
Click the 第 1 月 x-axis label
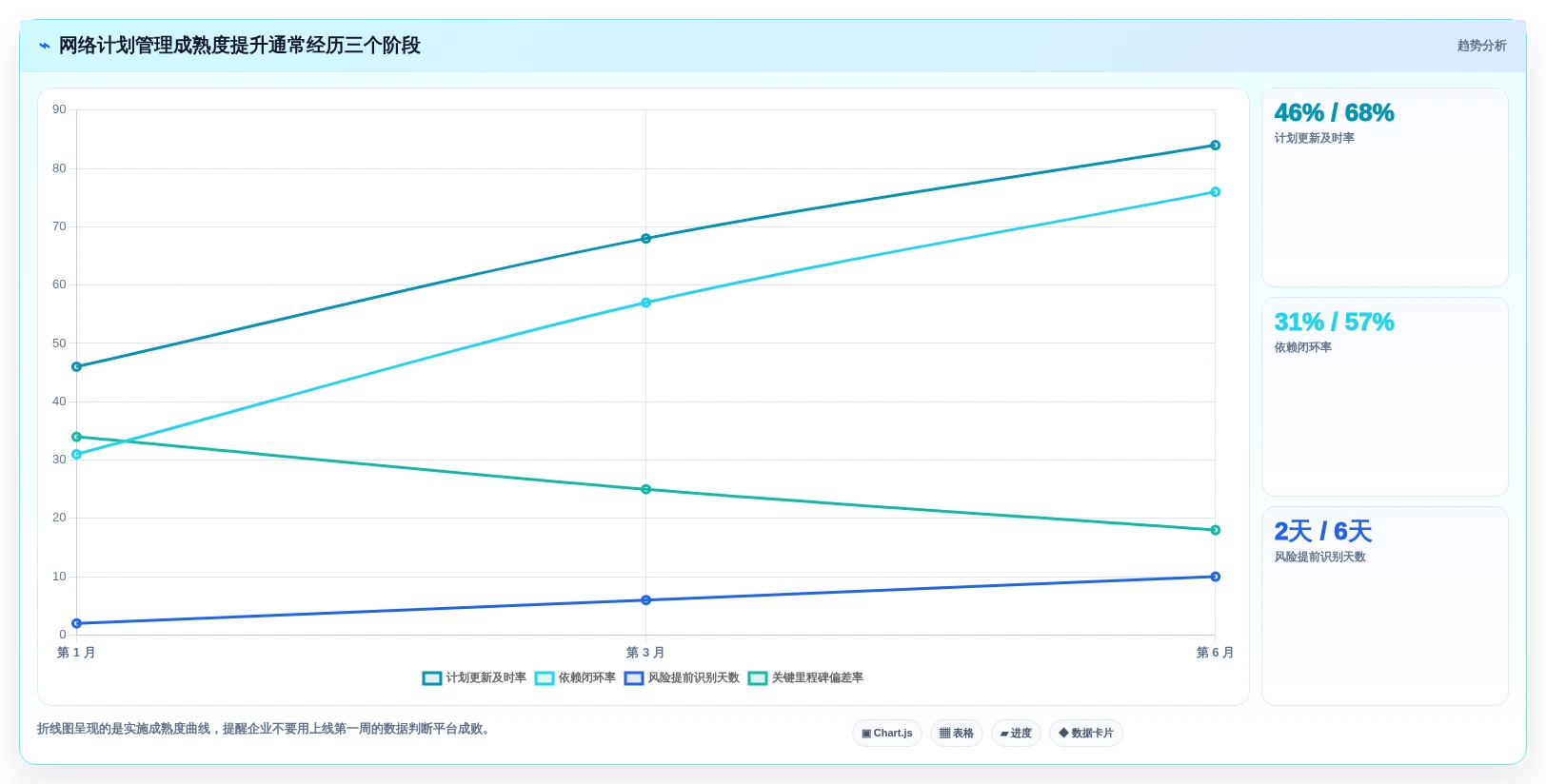coord(76,653)
